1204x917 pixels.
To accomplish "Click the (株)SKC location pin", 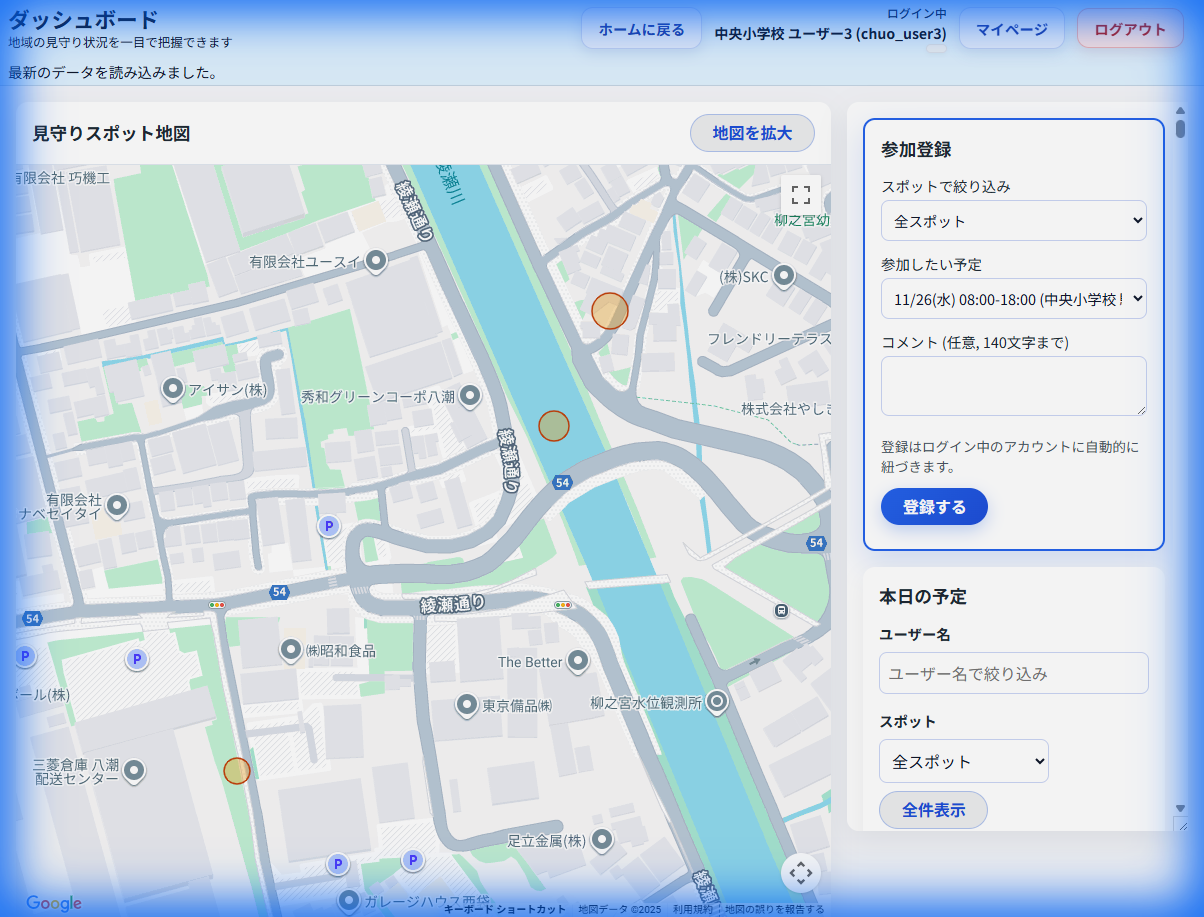I will [x=785, y=275].
